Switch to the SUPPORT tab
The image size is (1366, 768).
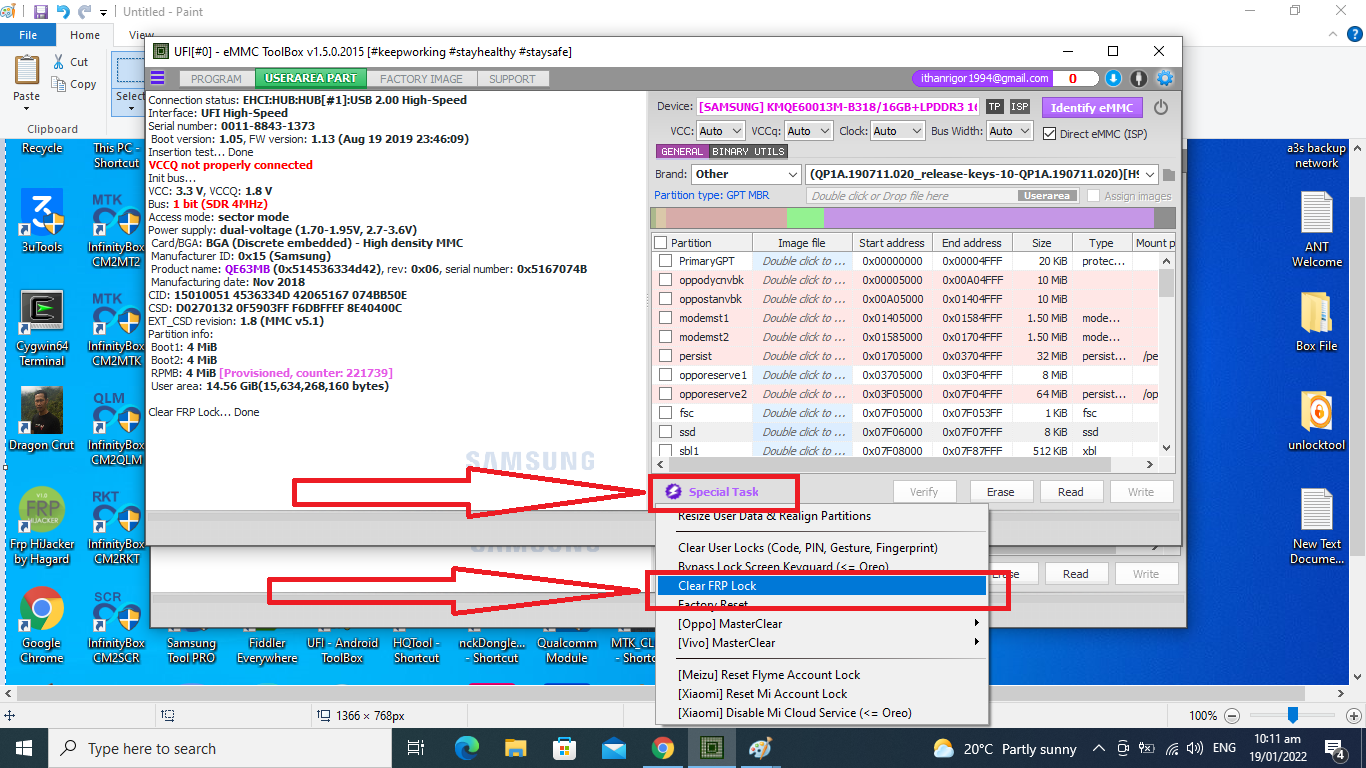(x=512, y=78)
